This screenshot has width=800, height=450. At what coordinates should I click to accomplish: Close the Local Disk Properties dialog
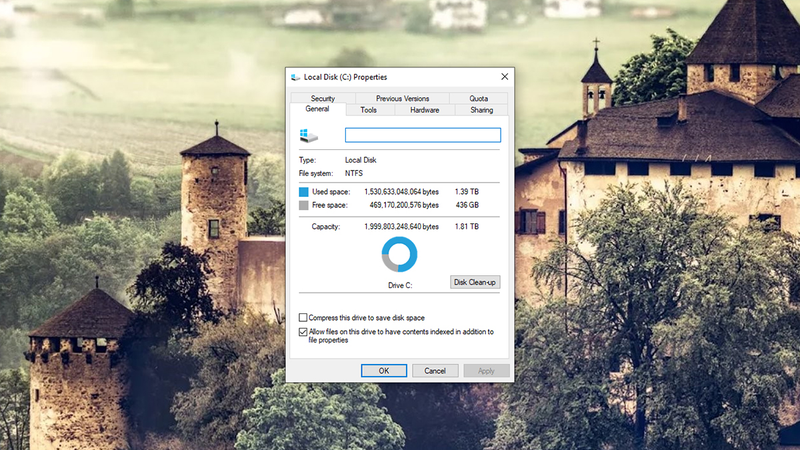point(505,77)
